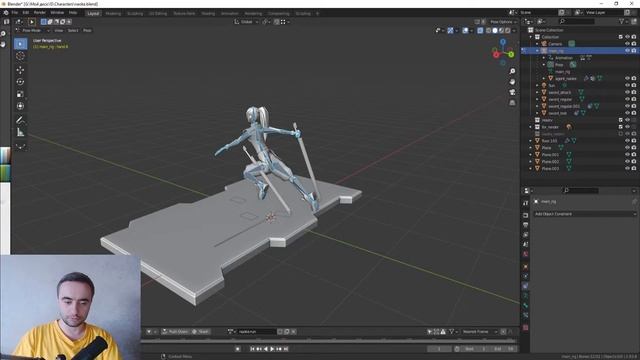Open Global transform orientation dropdown
This screenshot has width=640, height=360.
pos(246,22)
